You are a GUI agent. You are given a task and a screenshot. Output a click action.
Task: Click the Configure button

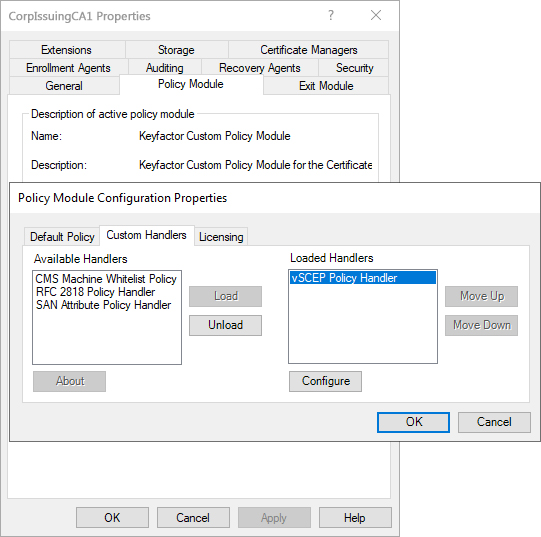point(325,381)
